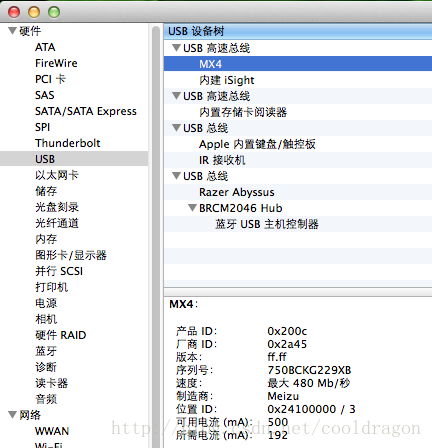Open the PCI 卡 sidebar entry
This screenshot has width=432, height=448.
pyautogui.click(x=50, y=79)
